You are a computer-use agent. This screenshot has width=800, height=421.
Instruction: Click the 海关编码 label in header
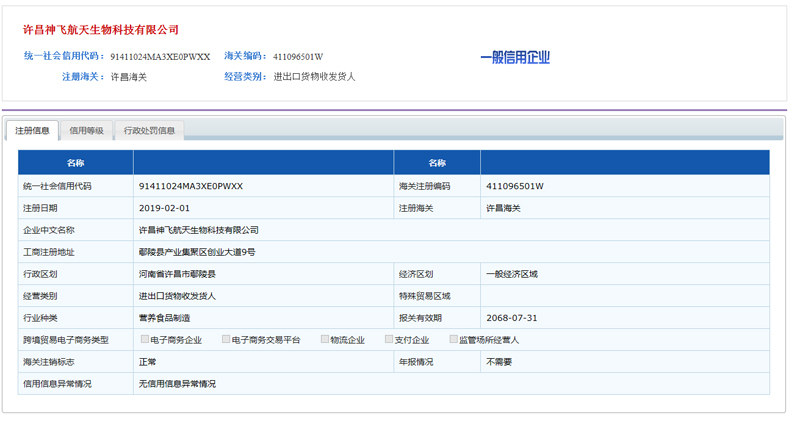245,56
